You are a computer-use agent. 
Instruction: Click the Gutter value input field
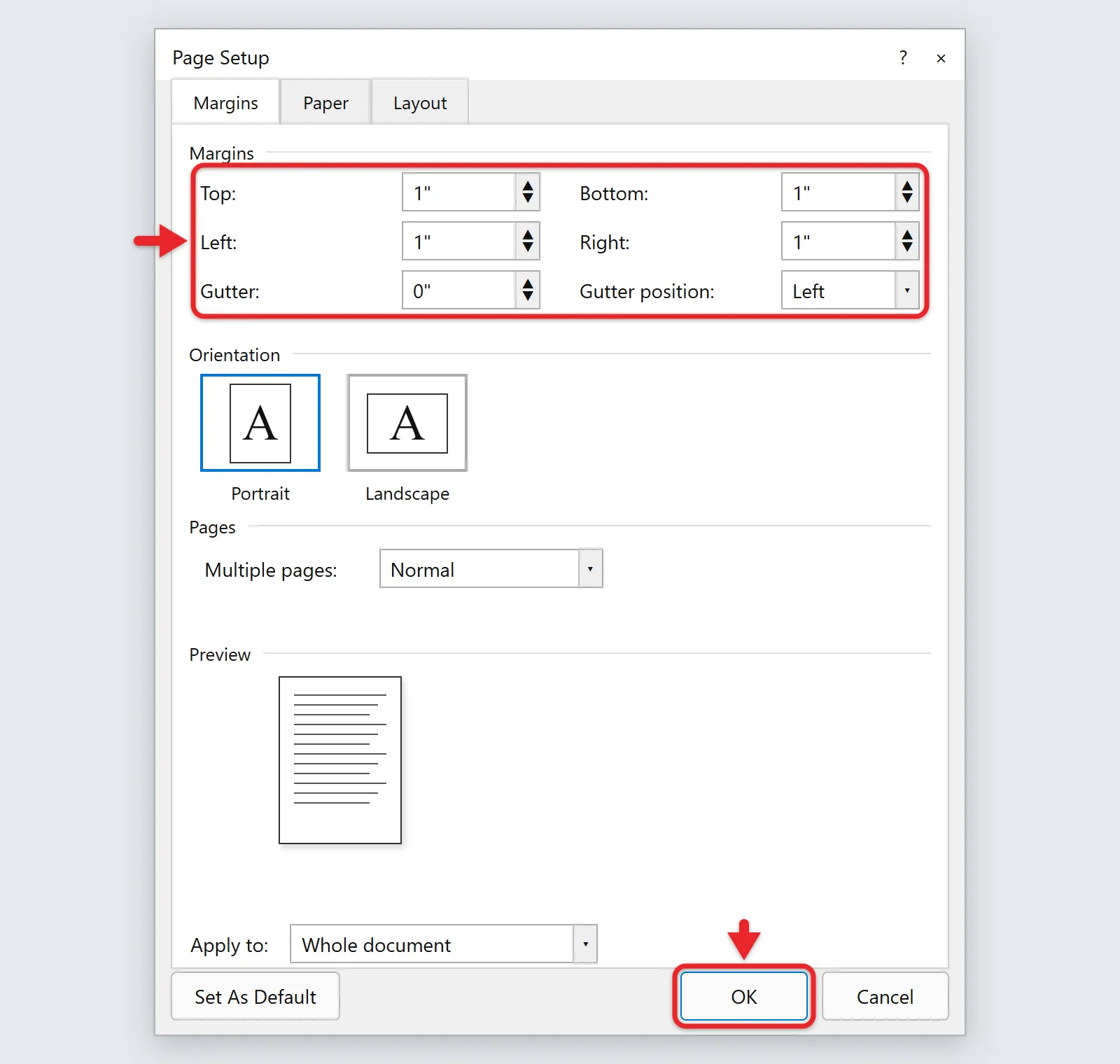[x=459, y=290]
